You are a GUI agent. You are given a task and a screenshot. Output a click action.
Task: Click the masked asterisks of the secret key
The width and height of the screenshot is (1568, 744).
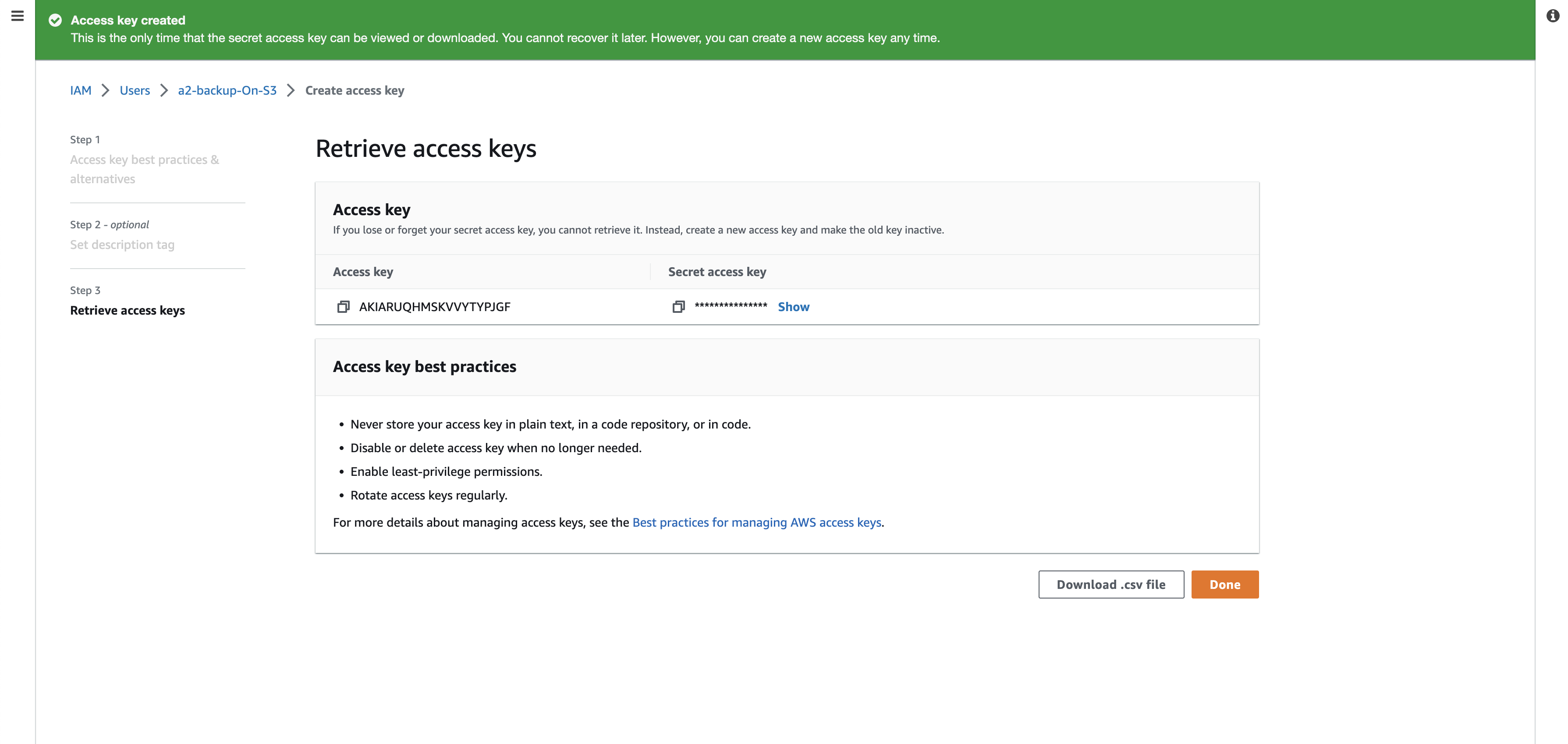click(731, 306)
